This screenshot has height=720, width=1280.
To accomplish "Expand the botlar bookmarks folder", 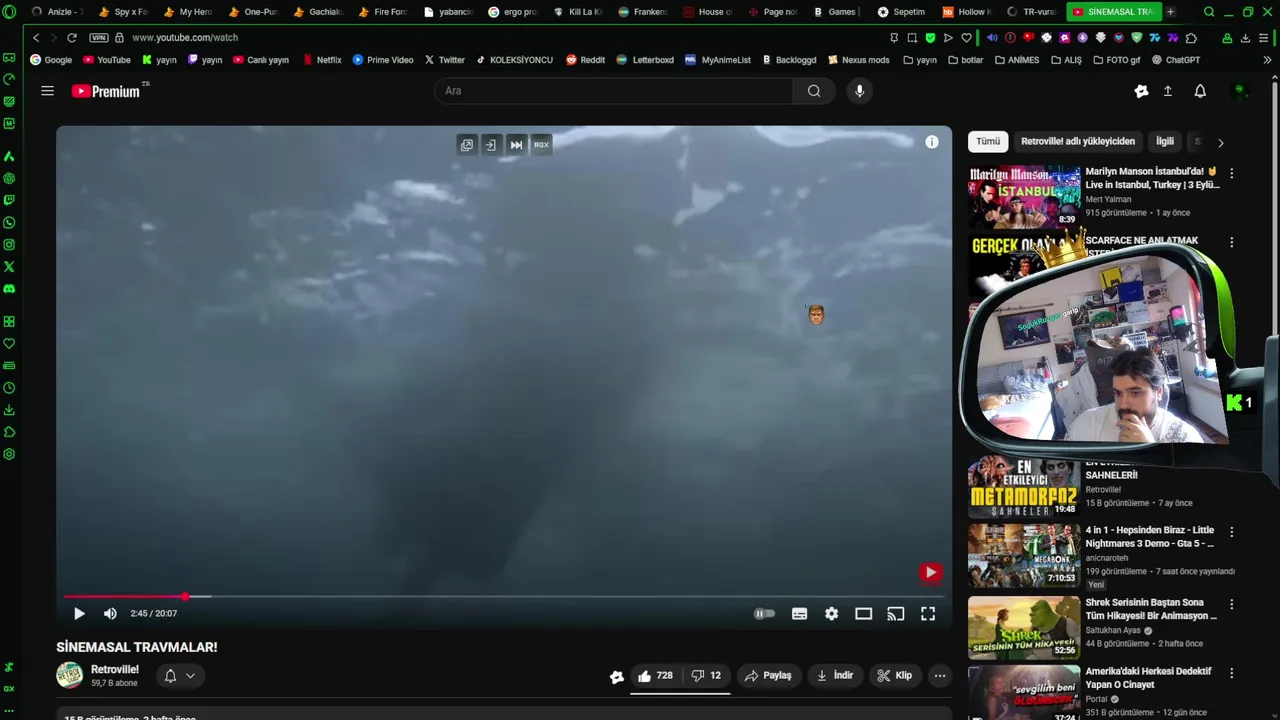I will coord(965,60).
